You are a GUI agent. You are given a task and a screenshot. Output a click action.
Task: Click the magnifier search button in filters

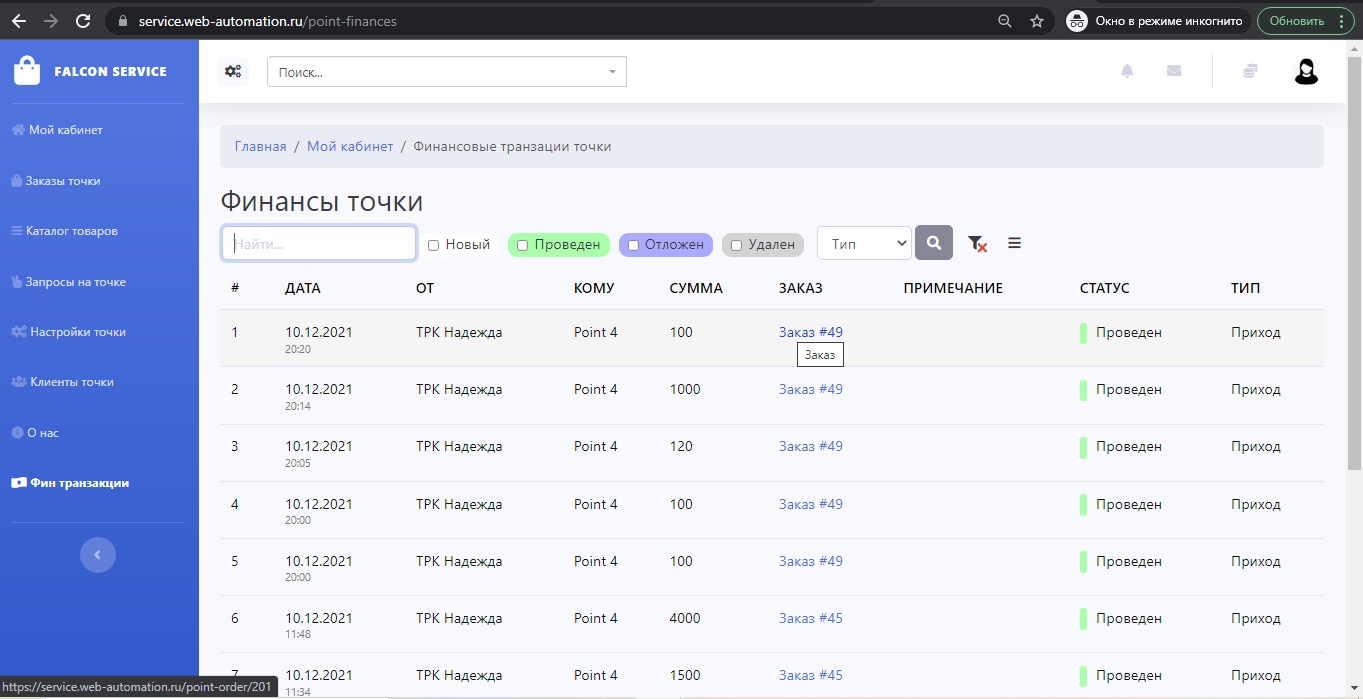(933, 243)
